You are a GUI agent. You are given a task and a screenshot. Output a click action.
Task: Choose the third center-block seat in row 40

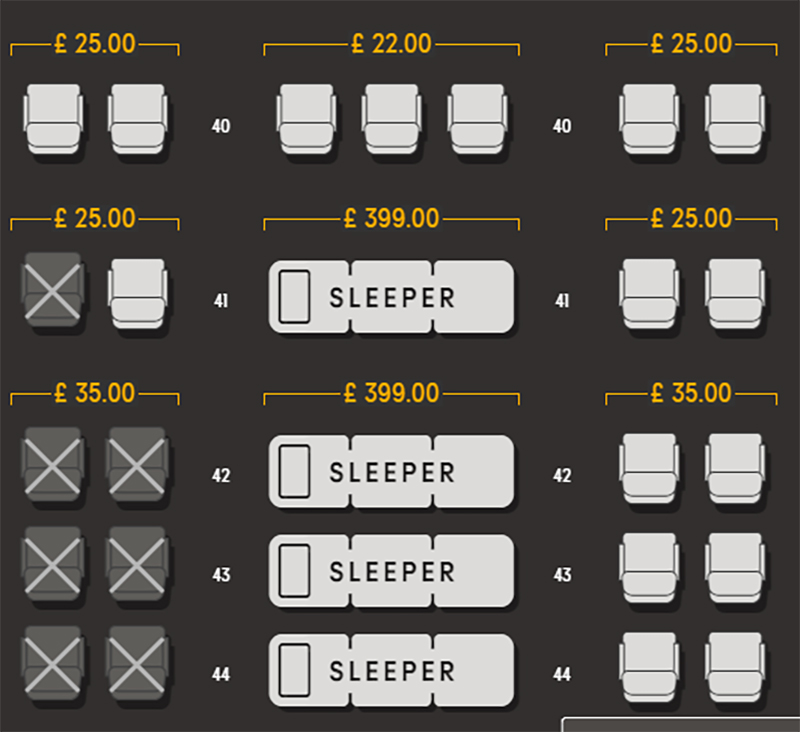[x=478, y=119]
